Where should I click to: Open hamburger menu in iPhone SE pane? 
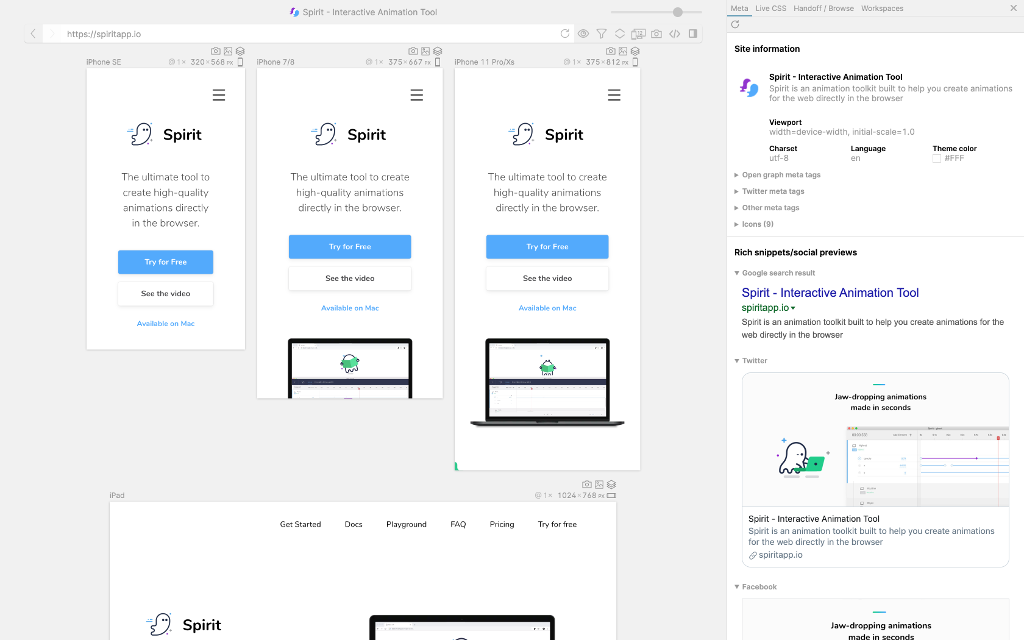[219, 95]
